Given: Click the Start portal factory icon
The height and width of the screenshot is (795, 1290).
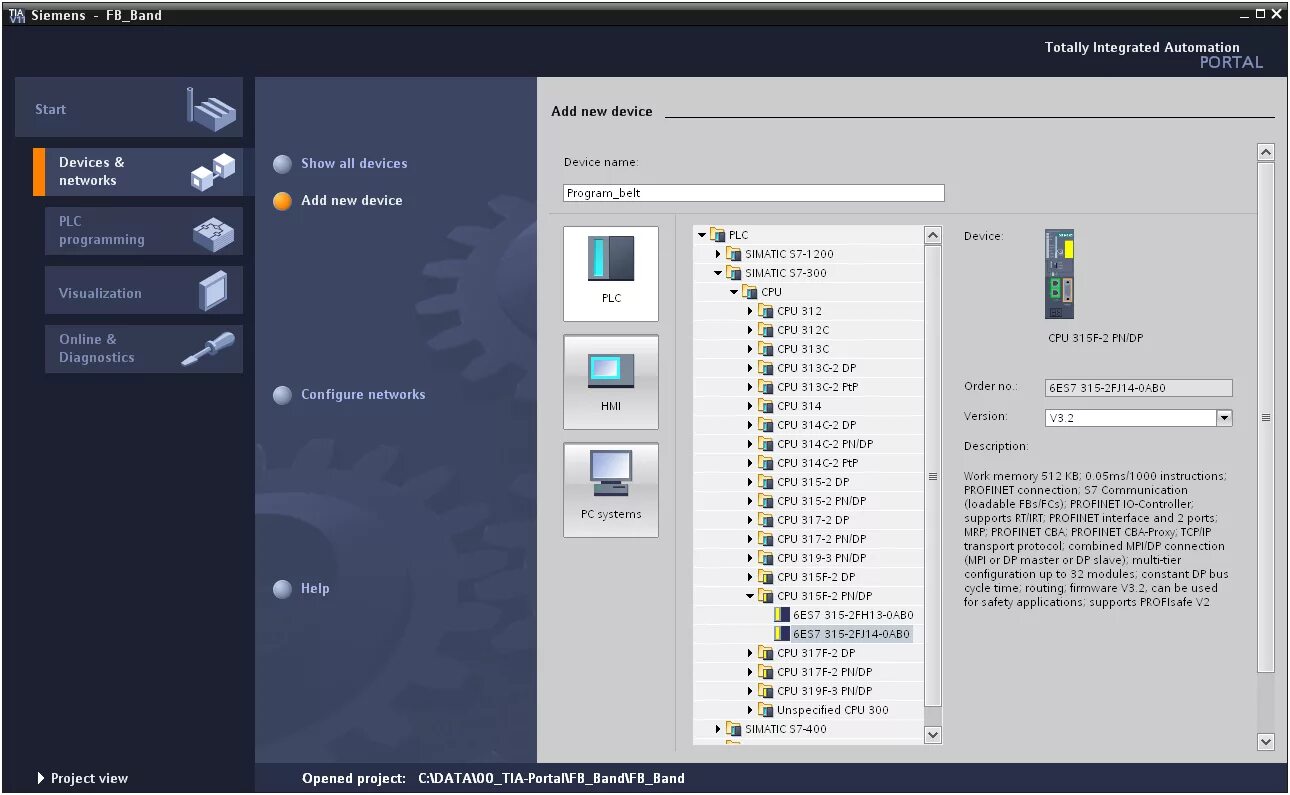Looking at the screenshot, I should (212, 108).
